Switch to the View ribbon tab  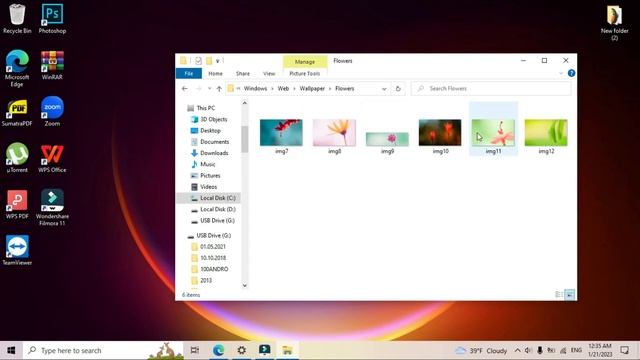coord(269,73)
